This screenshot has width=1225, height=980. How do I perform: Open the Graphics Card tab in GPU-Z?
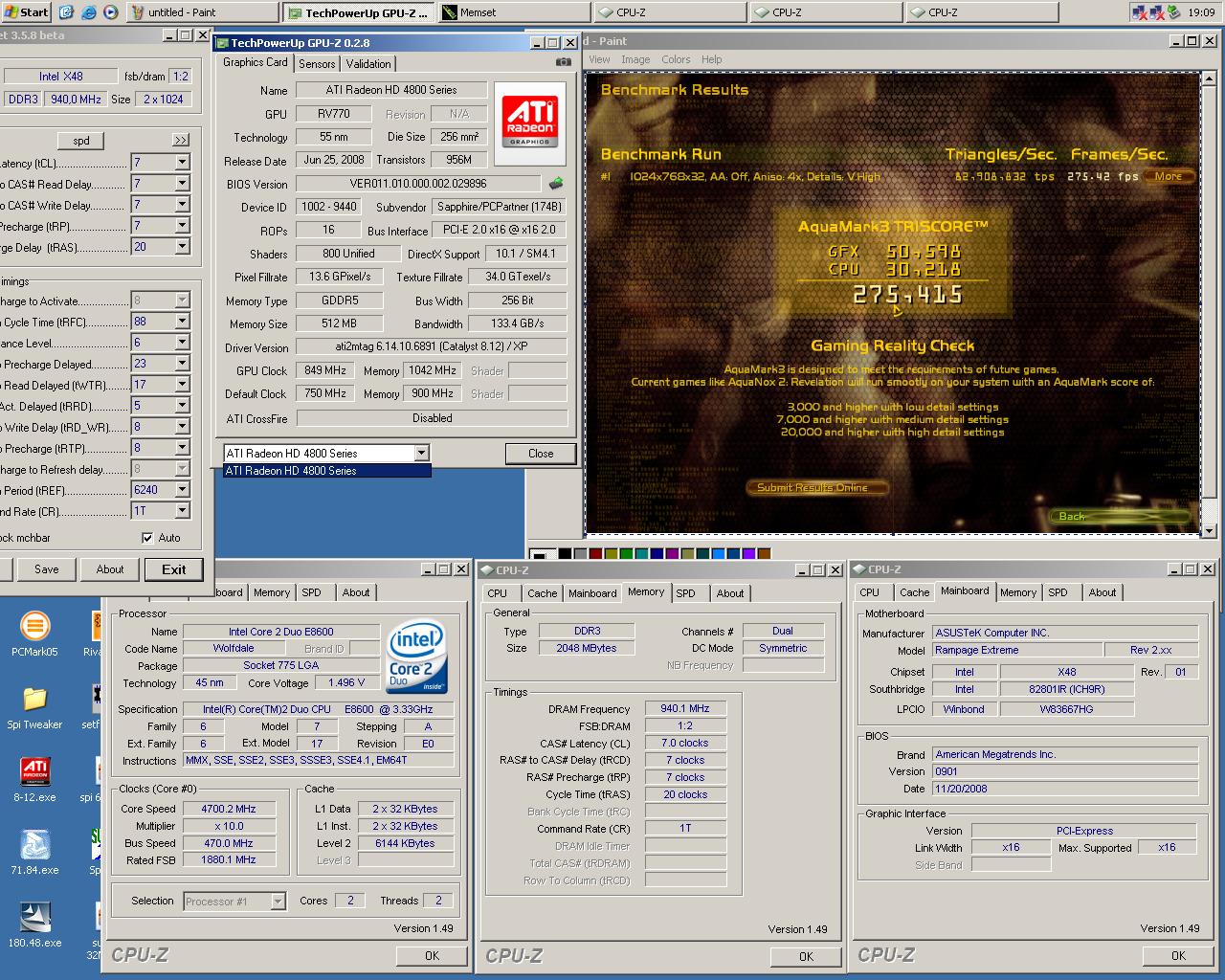pyautogui.click(x=255, y=62)
